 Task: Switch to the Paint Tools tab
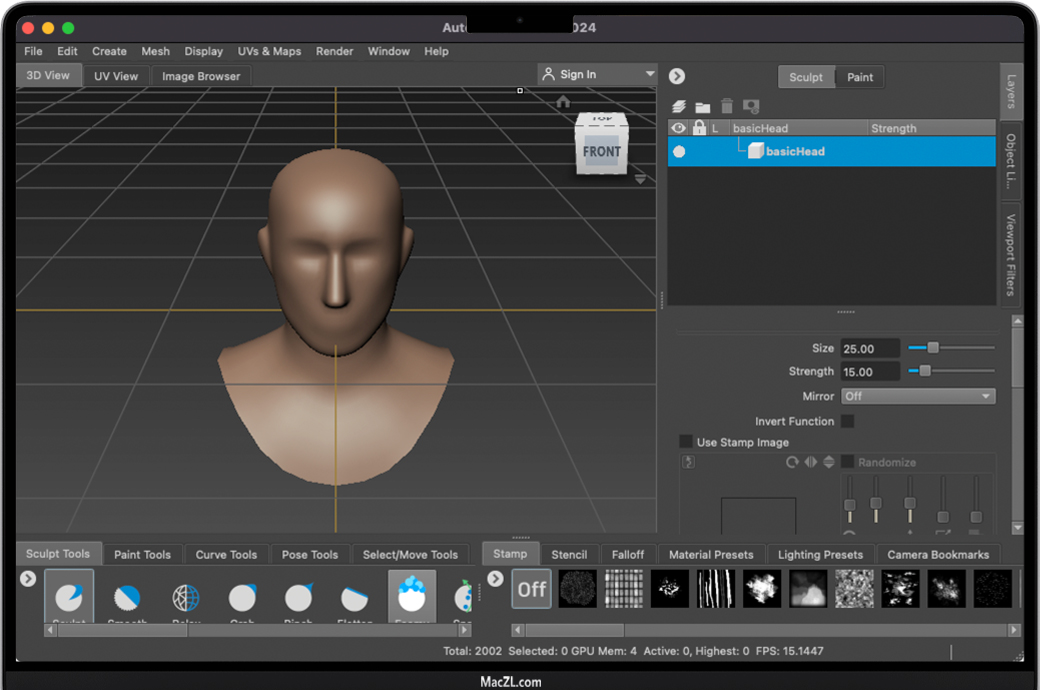142,554
